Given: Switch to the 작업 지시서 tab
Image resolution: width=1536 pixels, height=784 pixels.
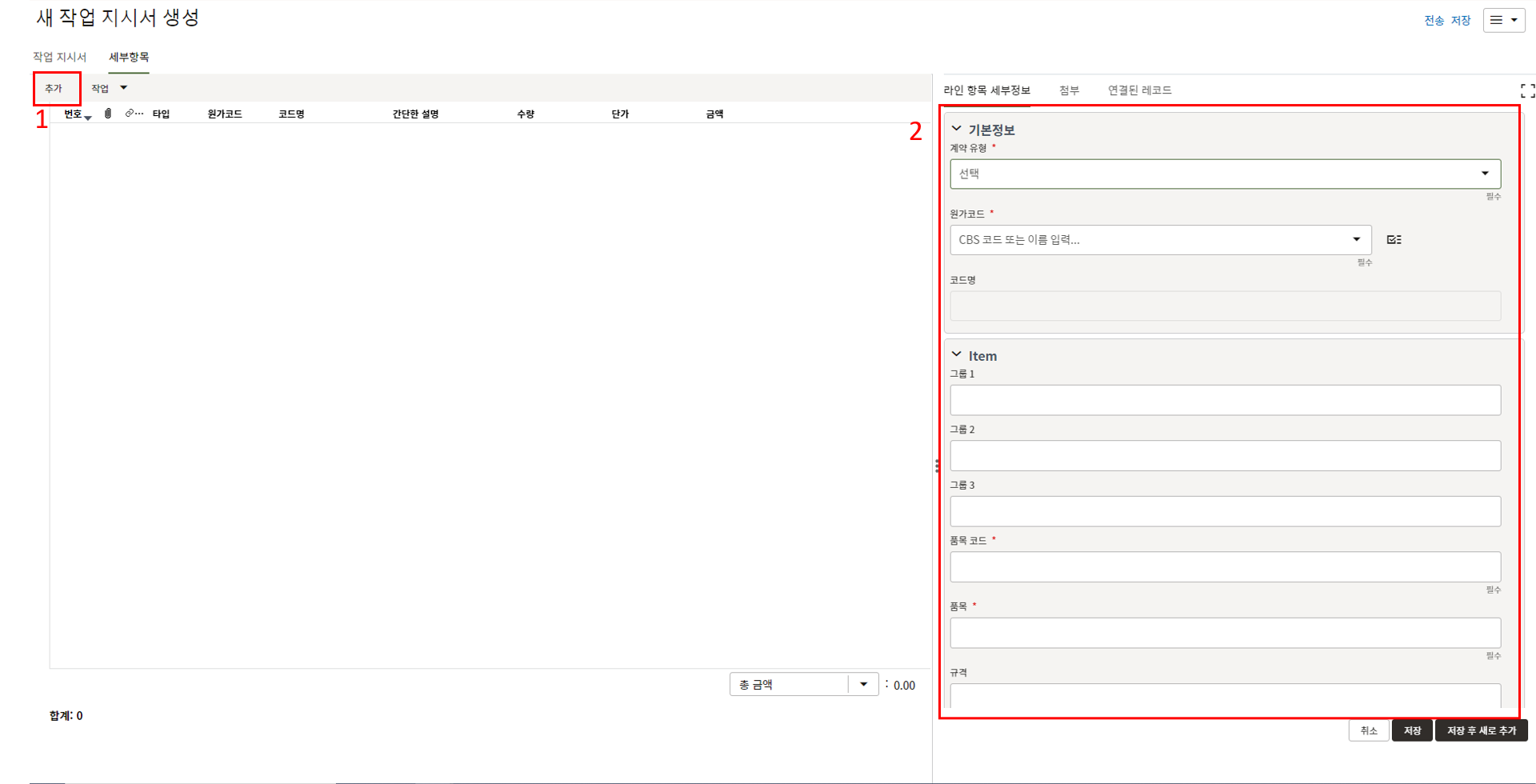Looking at the screenshot, I should [x=59, y=57].
